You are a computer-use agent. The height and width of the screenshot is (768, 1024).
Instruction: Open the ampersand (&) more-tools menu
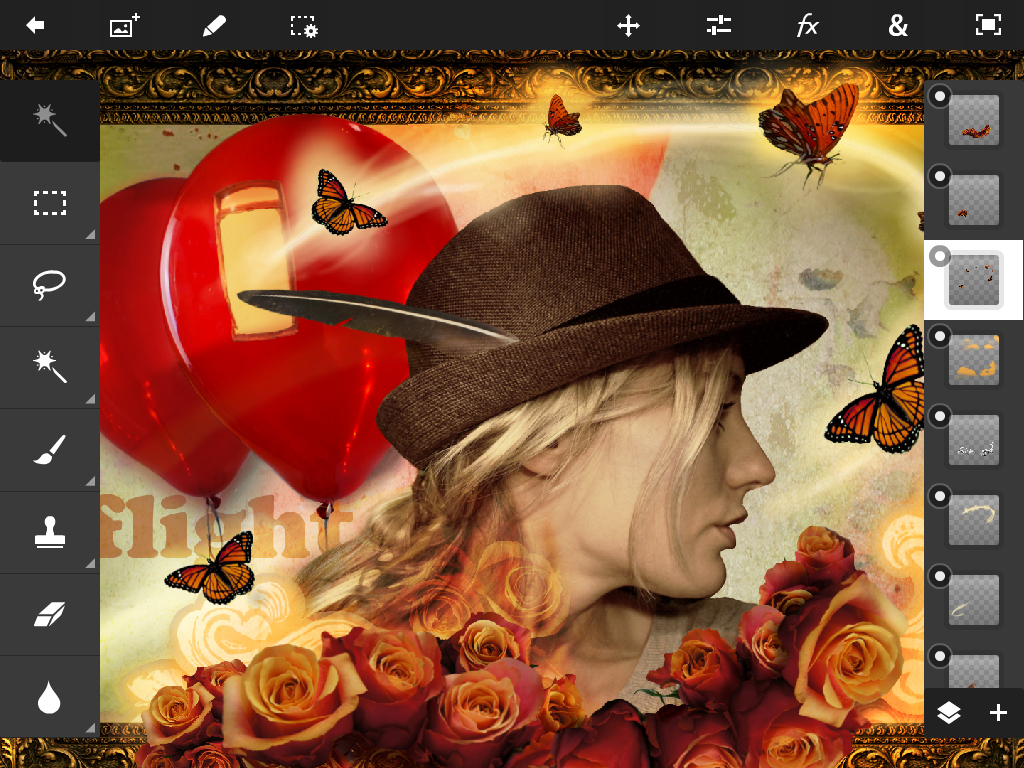point(898,26)
